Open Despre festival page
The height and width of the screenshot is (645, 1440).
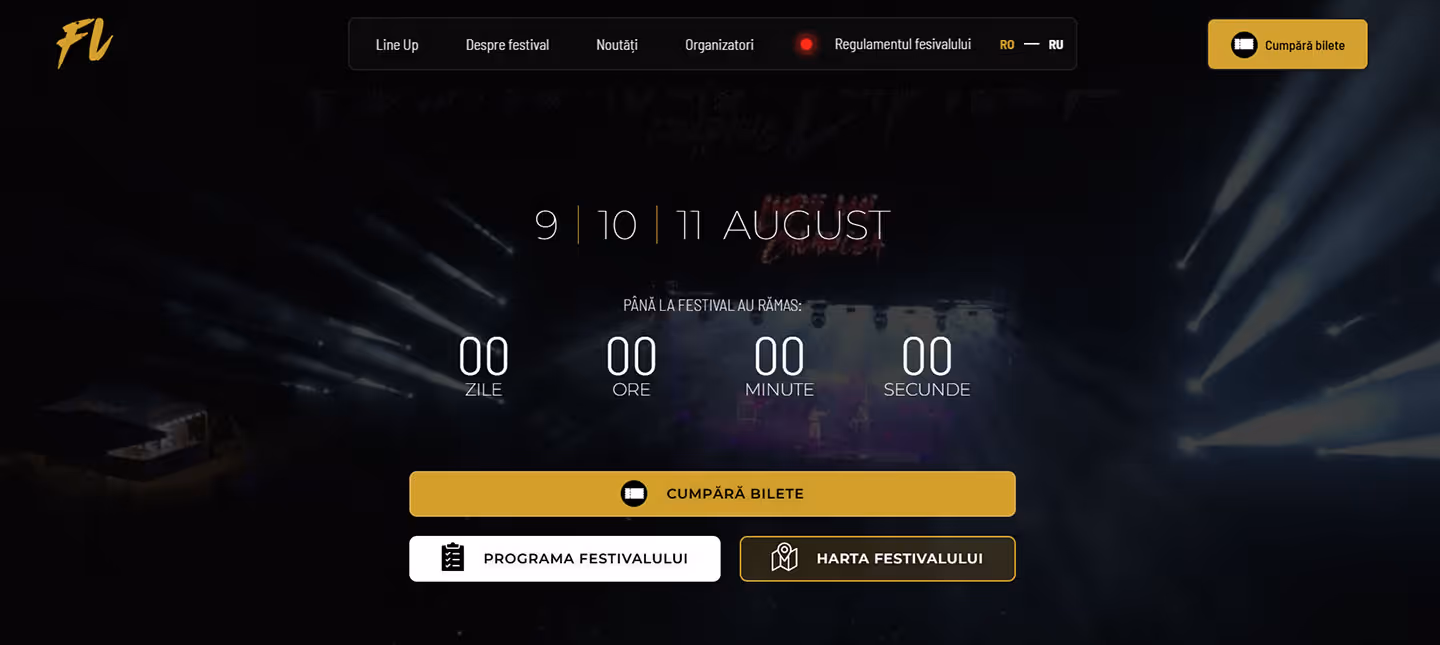[507, 44]
